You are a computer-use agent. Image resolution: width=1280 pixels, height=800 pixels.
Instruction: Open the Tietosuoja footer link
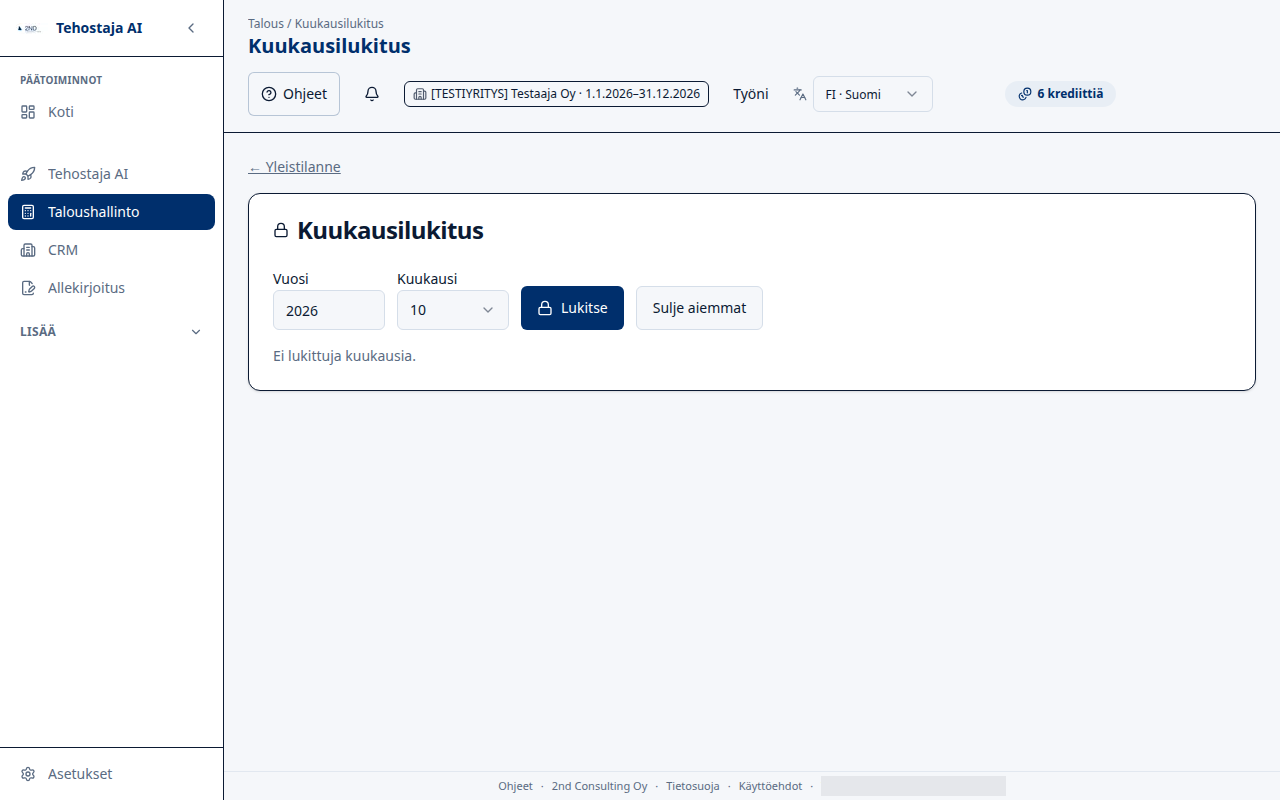coord(693,786)
